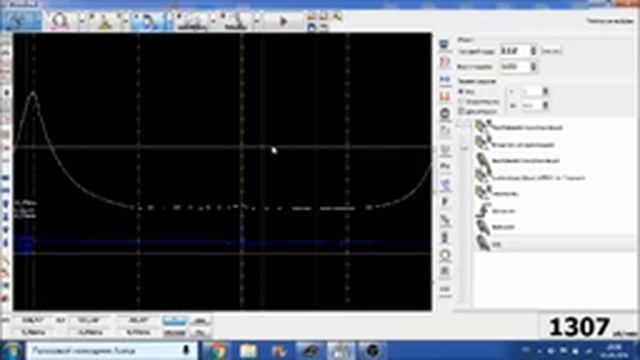Click the second red icon in right vertical toolbar
Viewport: 640px width, 360px height.
point(444,62)
